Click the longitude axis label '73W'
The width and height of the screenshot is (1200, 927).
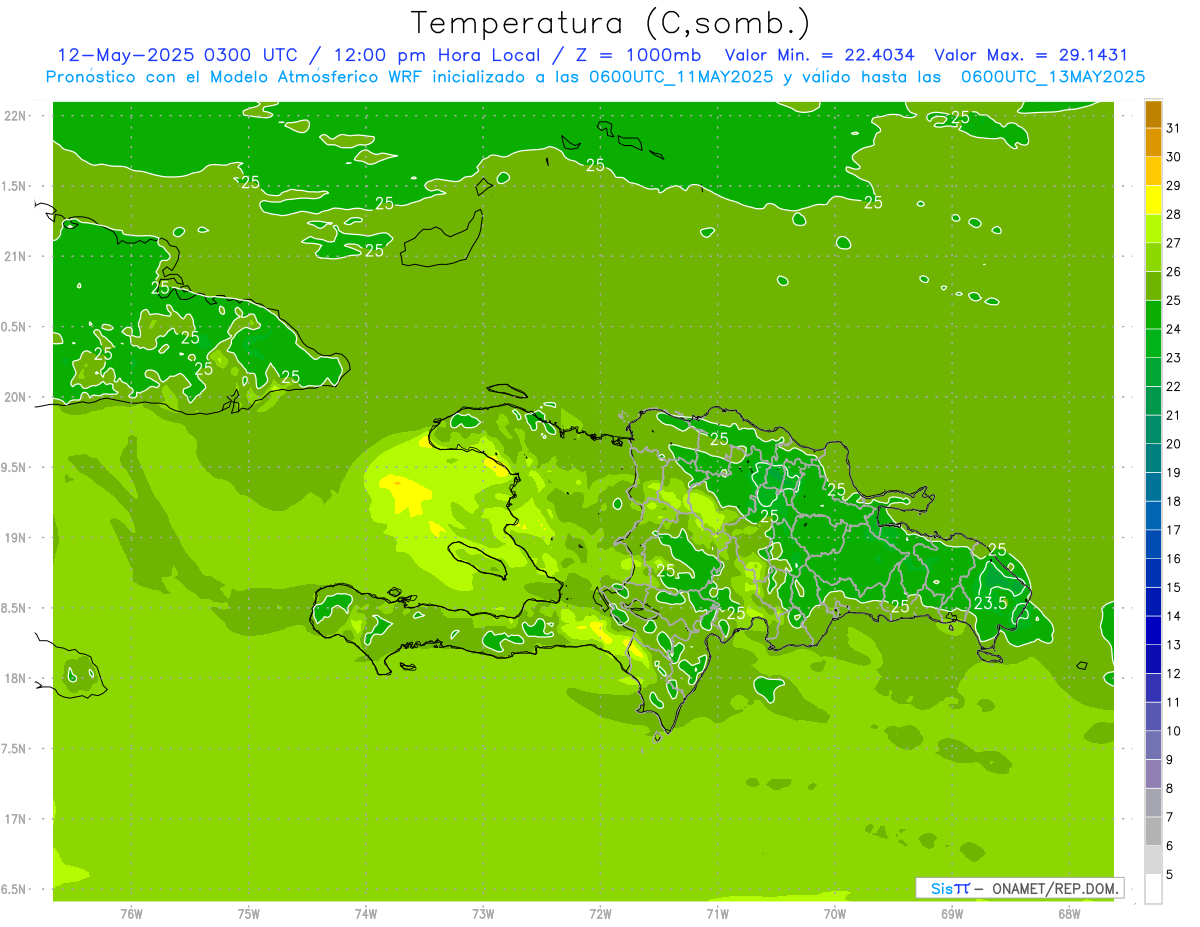(483, 914)
